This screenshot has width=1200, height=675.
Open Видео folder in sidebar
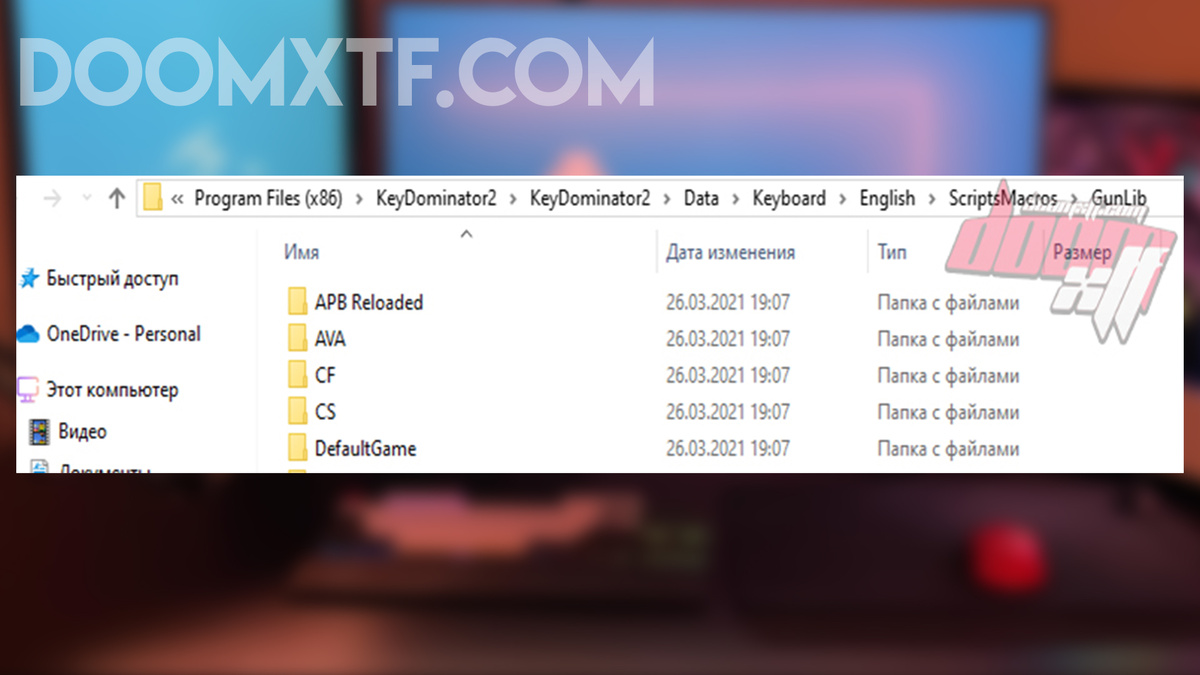coord(82,432)
